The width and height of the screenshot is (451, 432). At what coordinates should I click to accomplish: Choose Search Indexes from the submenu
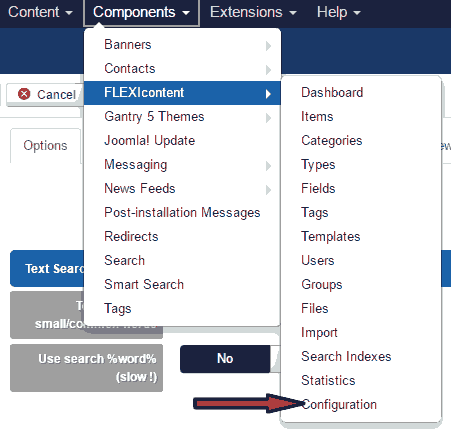point(346,356)
